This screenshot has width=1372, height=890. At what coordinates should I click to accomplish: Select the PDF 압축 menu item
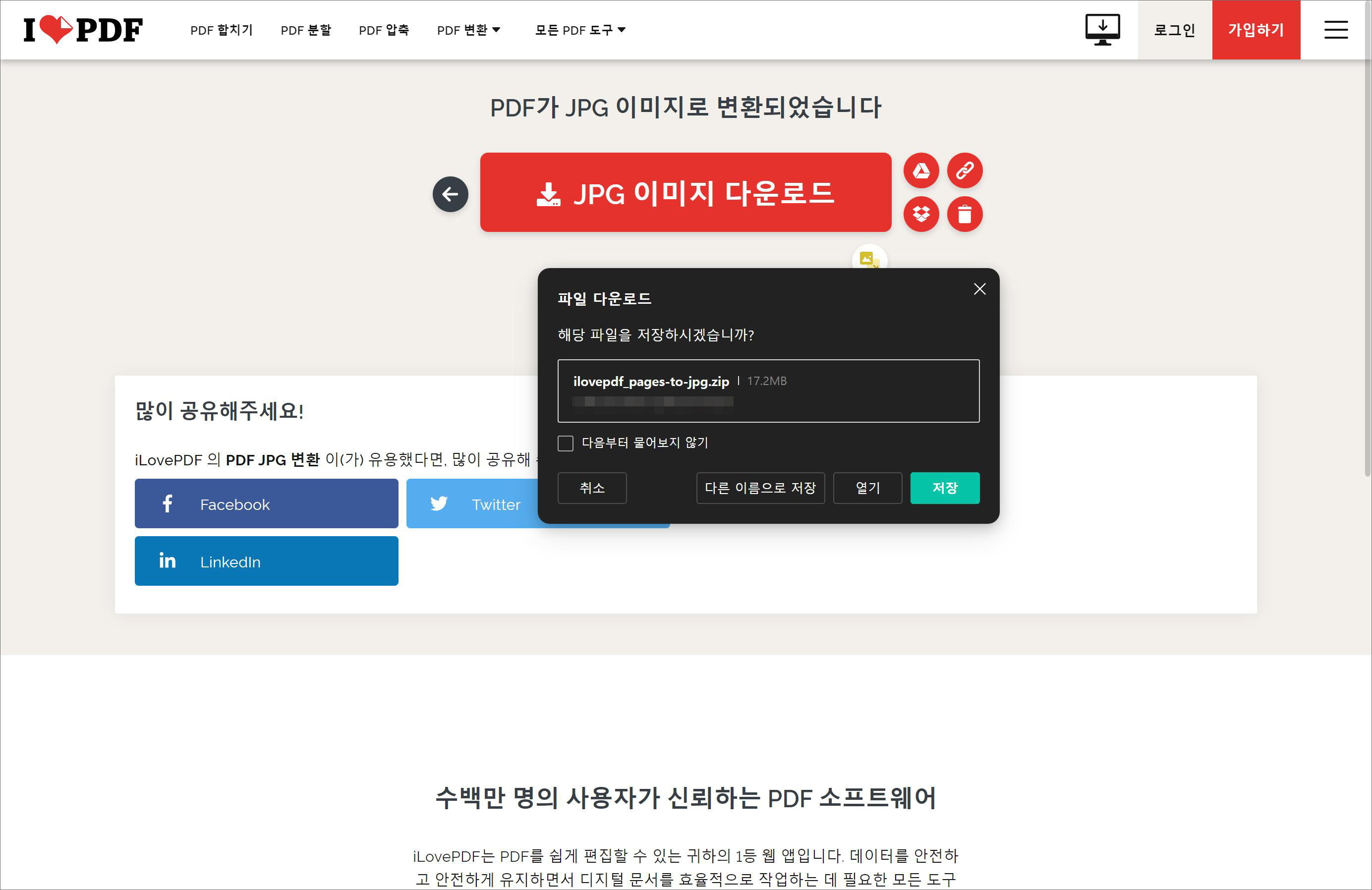click(x=384, y=30)
